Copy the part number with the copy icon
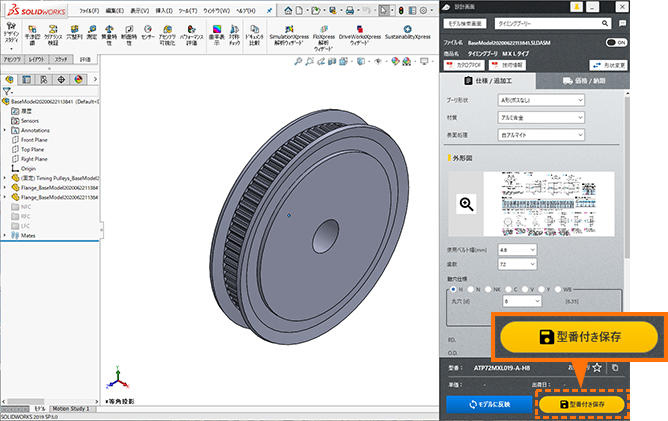This screenshot has height=421, width=668. click(x=614, y=367)
